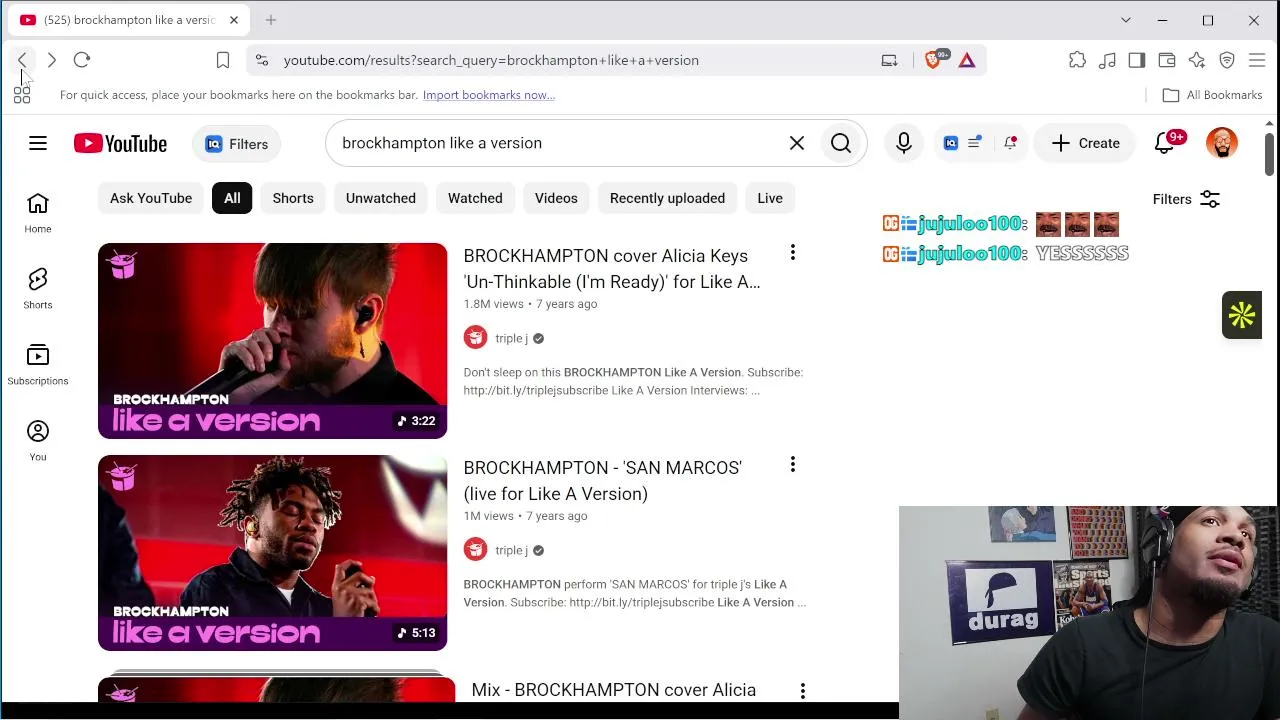Open the Brave Wallet icon
This screenshot has width=1280, height=720.
tap(1167, 60)
